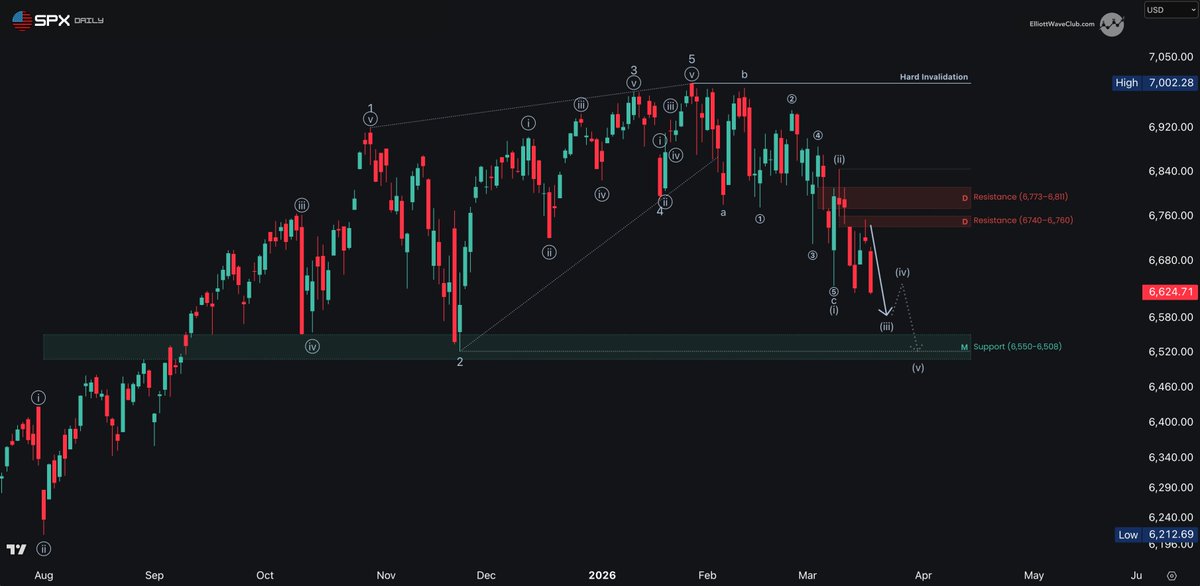Select the red D marker on upper resistance
Viewport: 1200px width, 586px height.
pos(964,198)
